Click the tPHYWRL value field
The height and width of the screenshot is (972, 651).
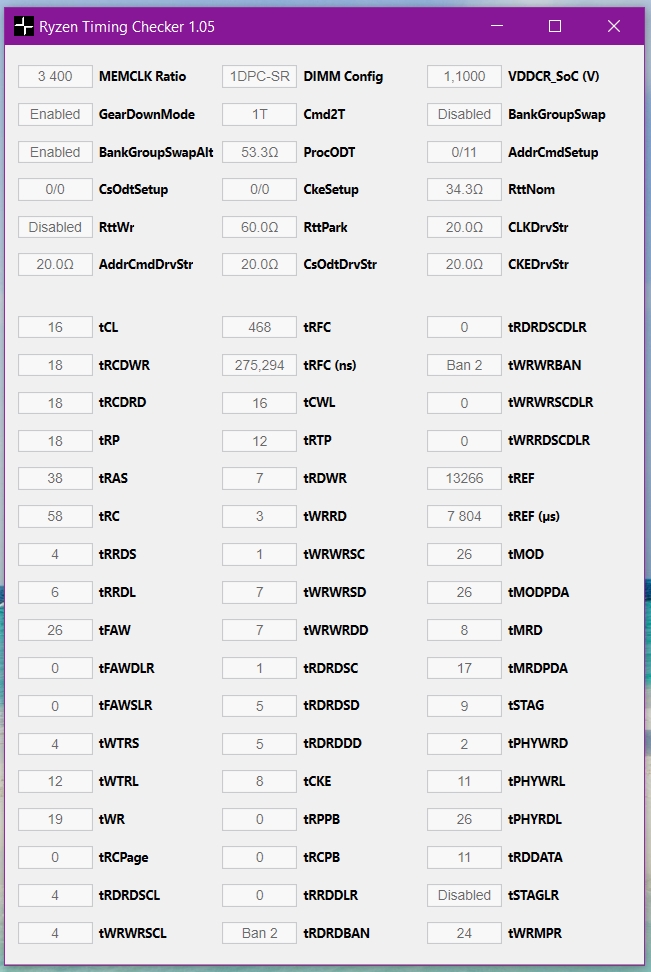tap(464, 781)
